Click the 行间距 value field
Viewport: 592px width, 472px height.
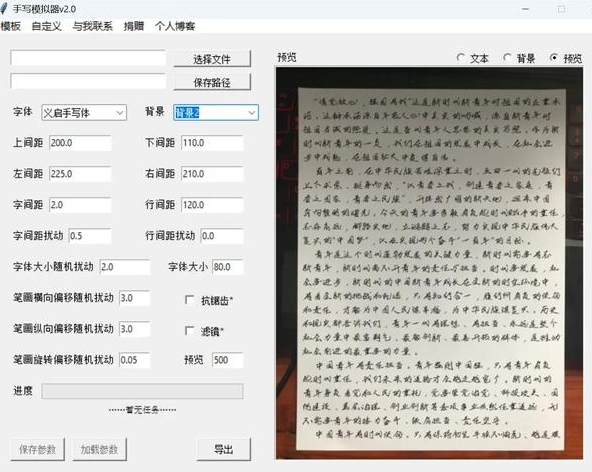[212, 205]
